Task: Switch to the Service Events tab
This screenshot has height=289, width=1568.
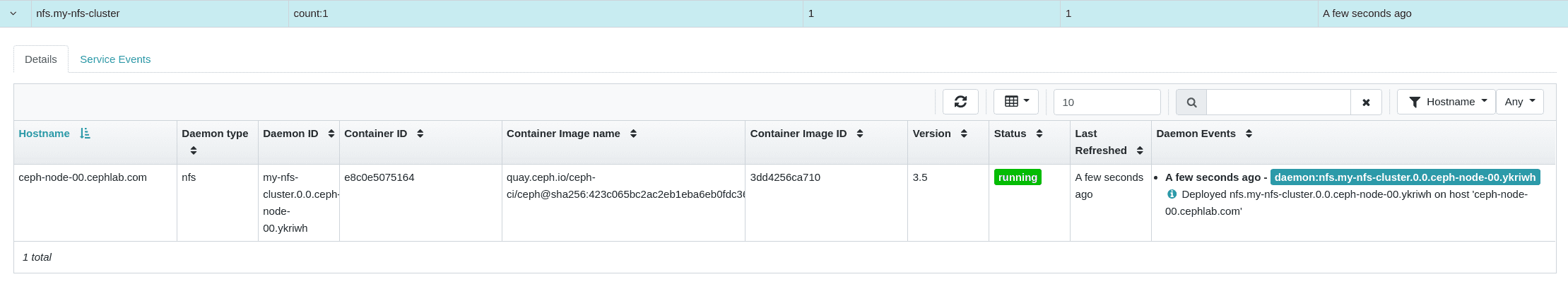Action: (x=115, y=59)
